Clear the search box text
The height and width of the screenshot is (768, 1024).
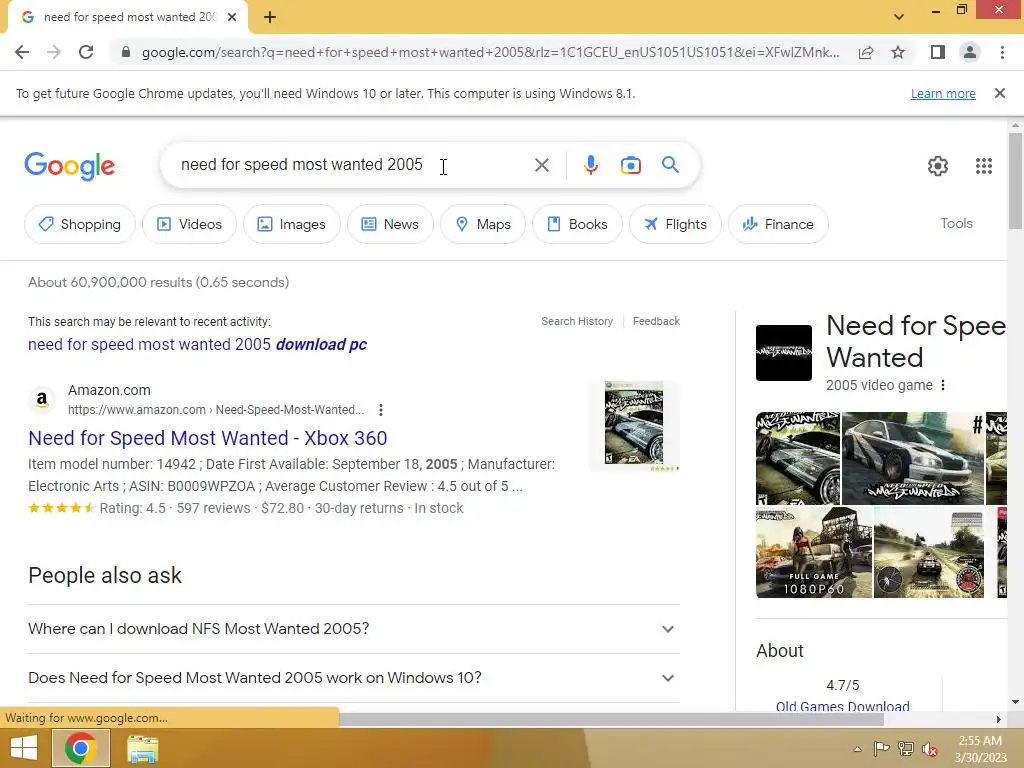pos(541,165)
